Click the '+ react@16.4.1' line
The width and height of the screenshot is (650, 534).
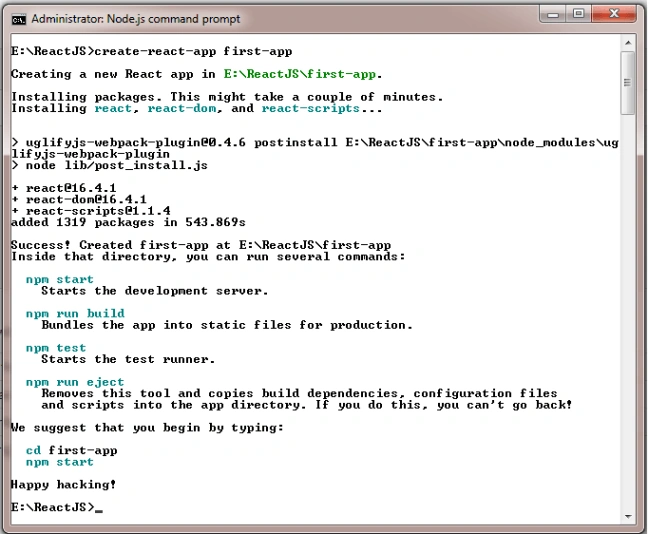pyautogui.click(x=64, y=188)
